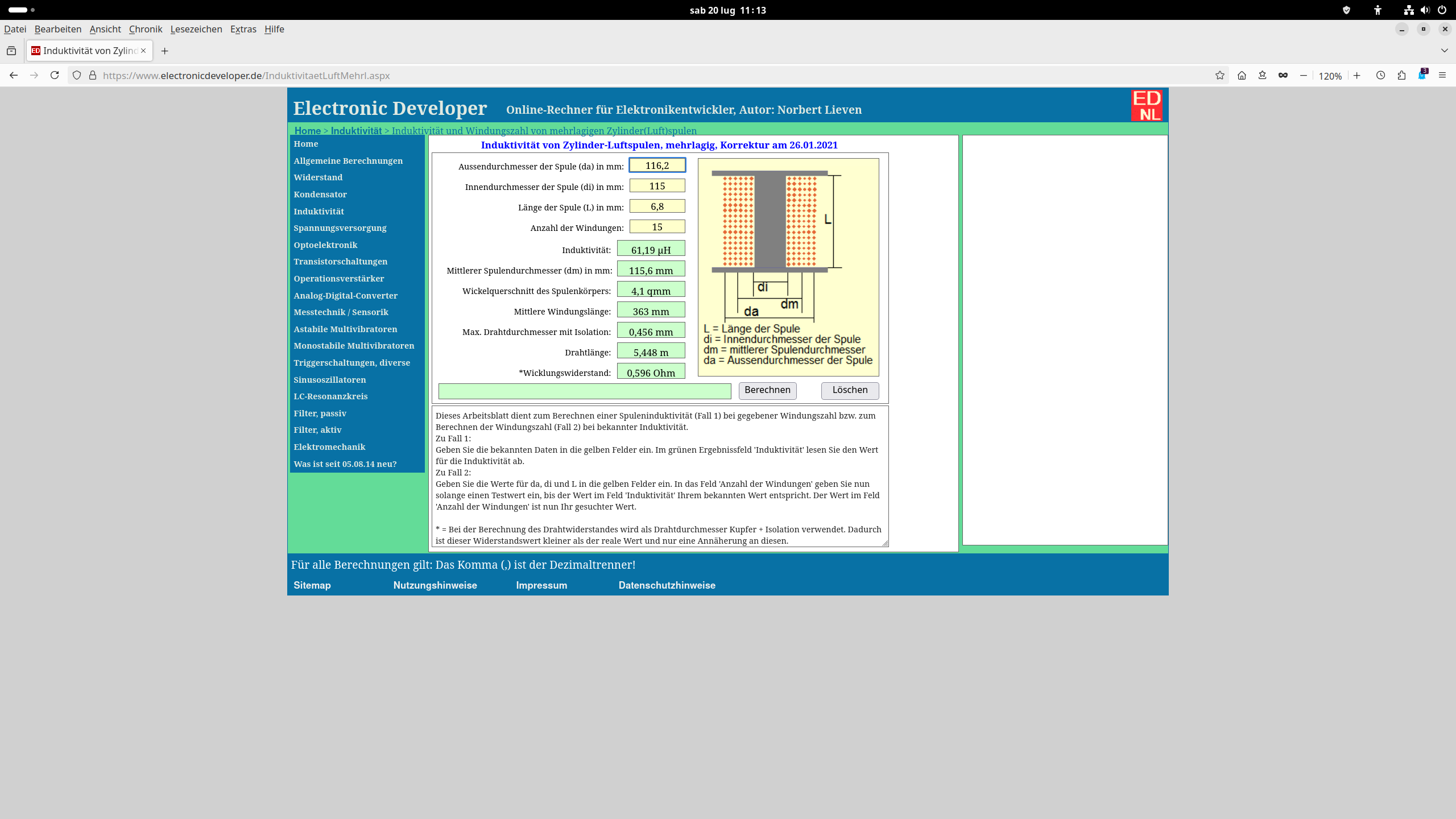Open the network status icon
The width and height of the screenshot is (1456, 819).
1409,10
